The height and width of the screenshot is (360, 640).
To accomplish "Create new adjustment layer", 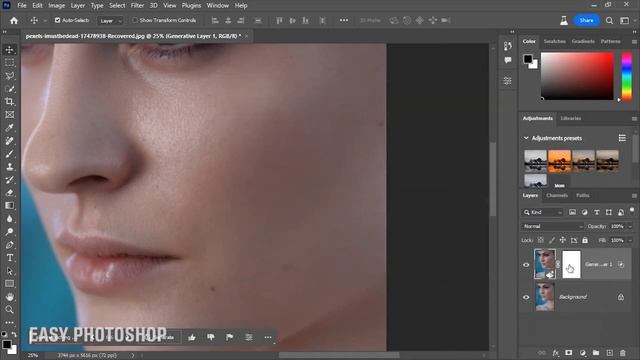I will click(582, 353).
